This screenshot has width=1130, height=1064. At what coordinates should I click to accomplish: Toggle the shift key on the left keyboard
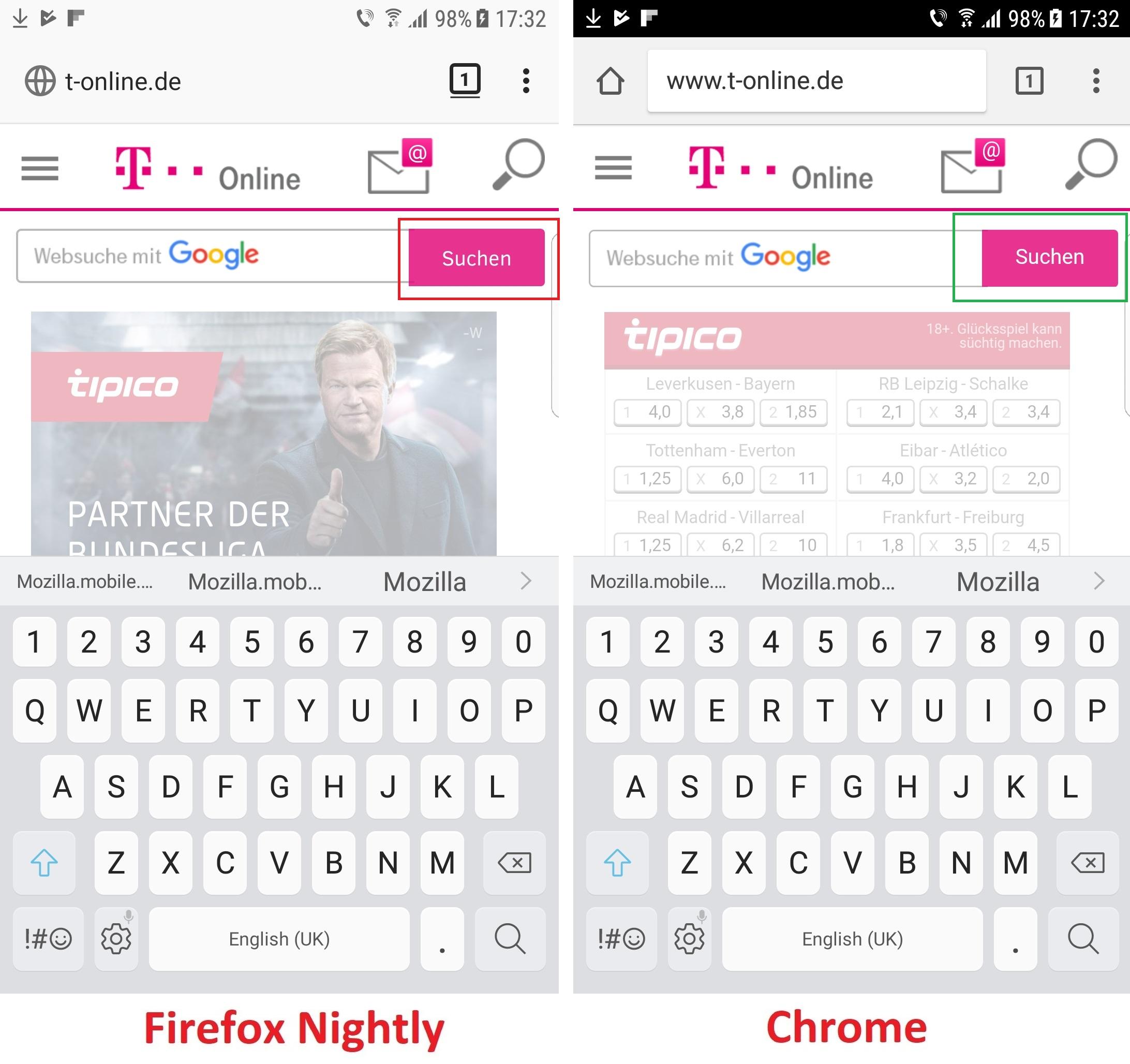44,863
